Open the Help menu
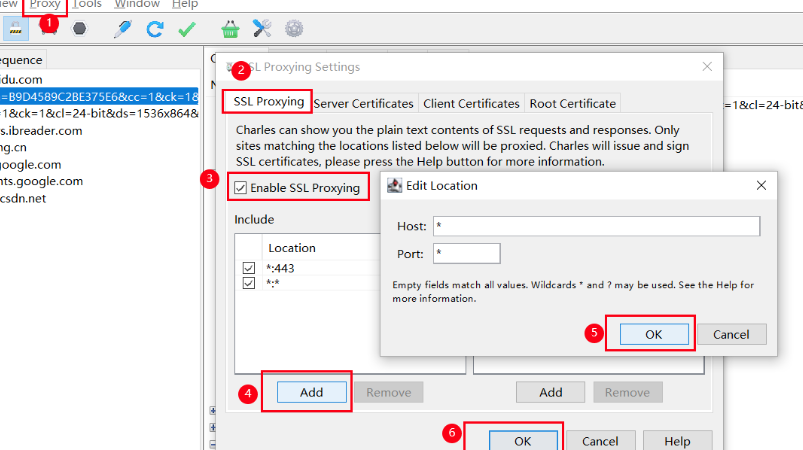This screenshot has height=450, width=803. point(185,4)
